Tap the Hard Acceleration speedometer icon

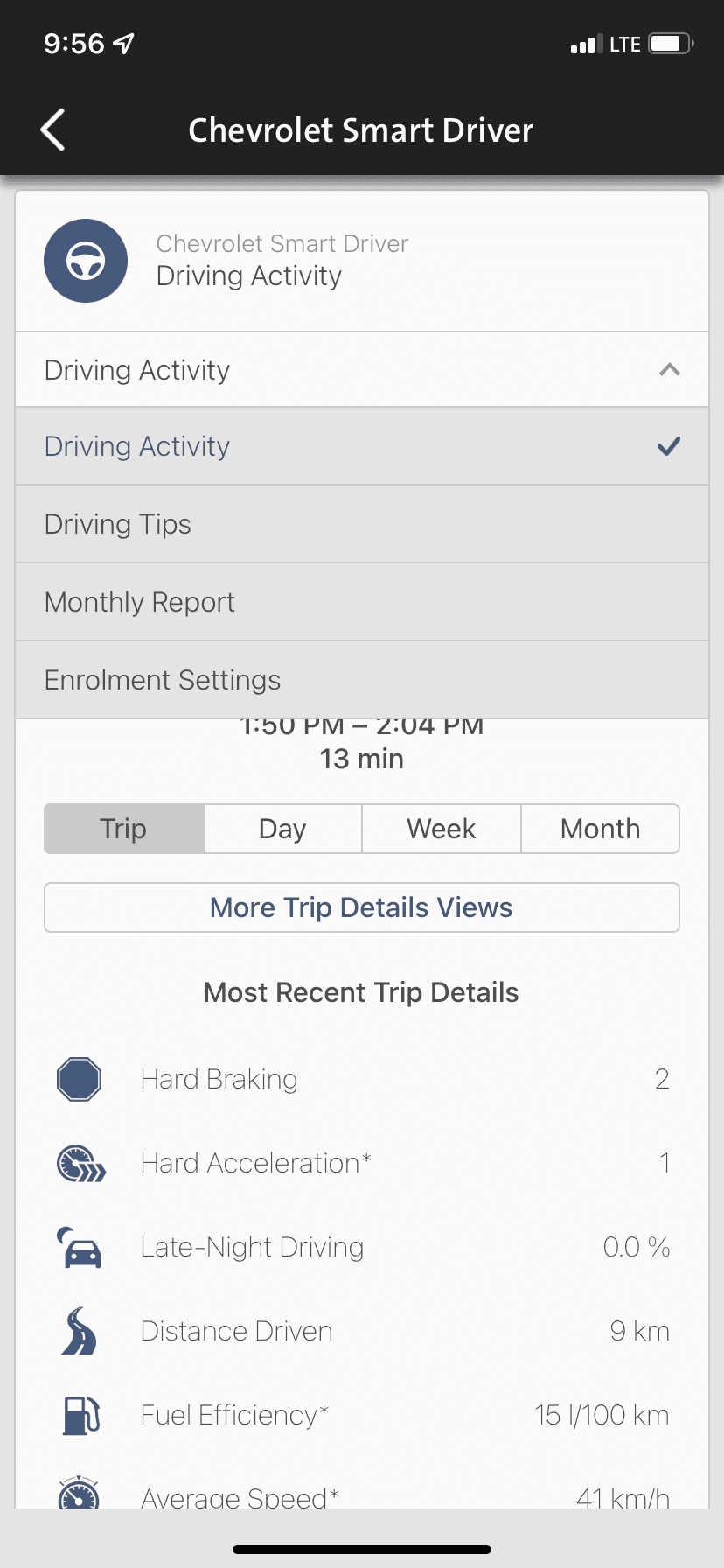point(80,1164)
